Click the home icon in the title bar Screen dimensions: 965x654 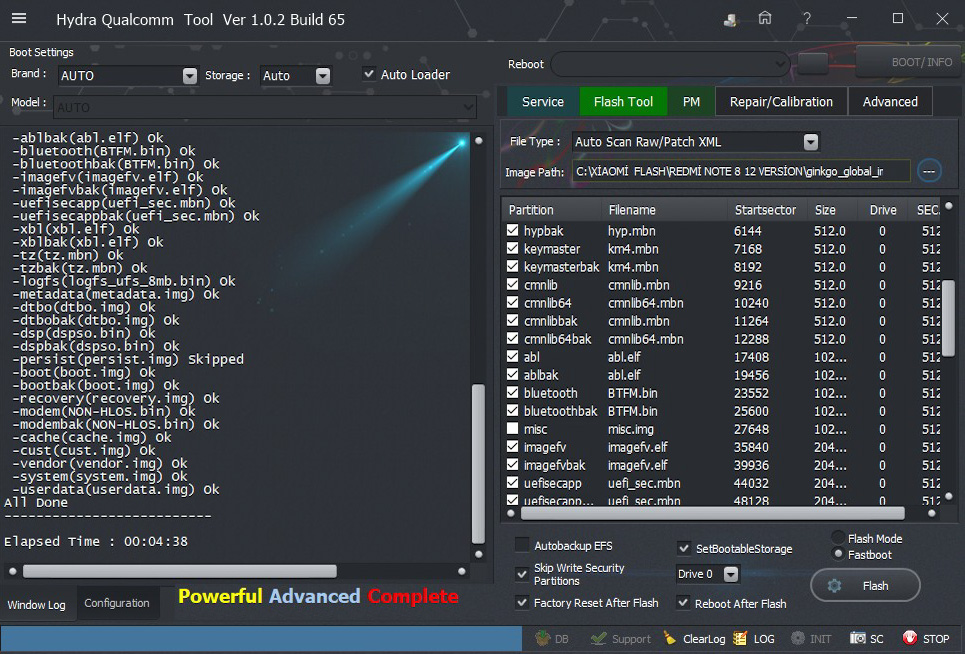tap(764, 18)
